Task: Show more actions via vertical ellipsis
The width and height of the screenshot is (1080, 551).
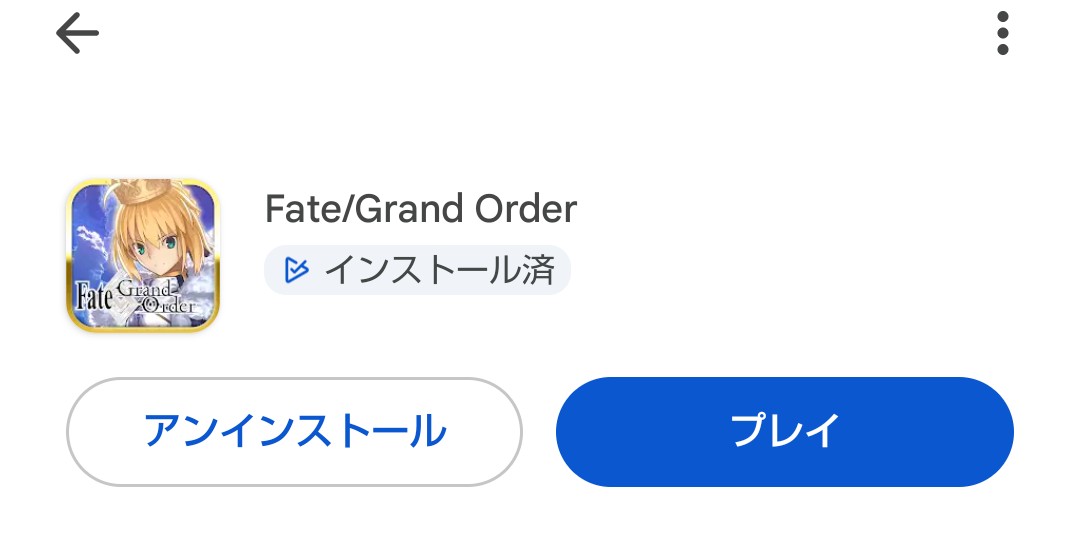Action: click(1003, 34)
